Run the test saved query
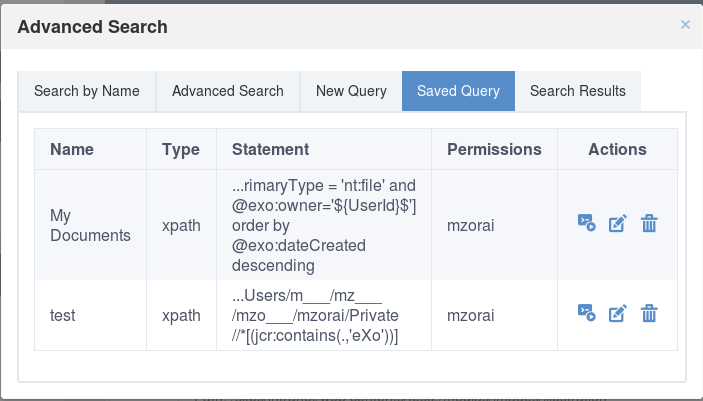The image size is (703, 401). pos(586,313)
